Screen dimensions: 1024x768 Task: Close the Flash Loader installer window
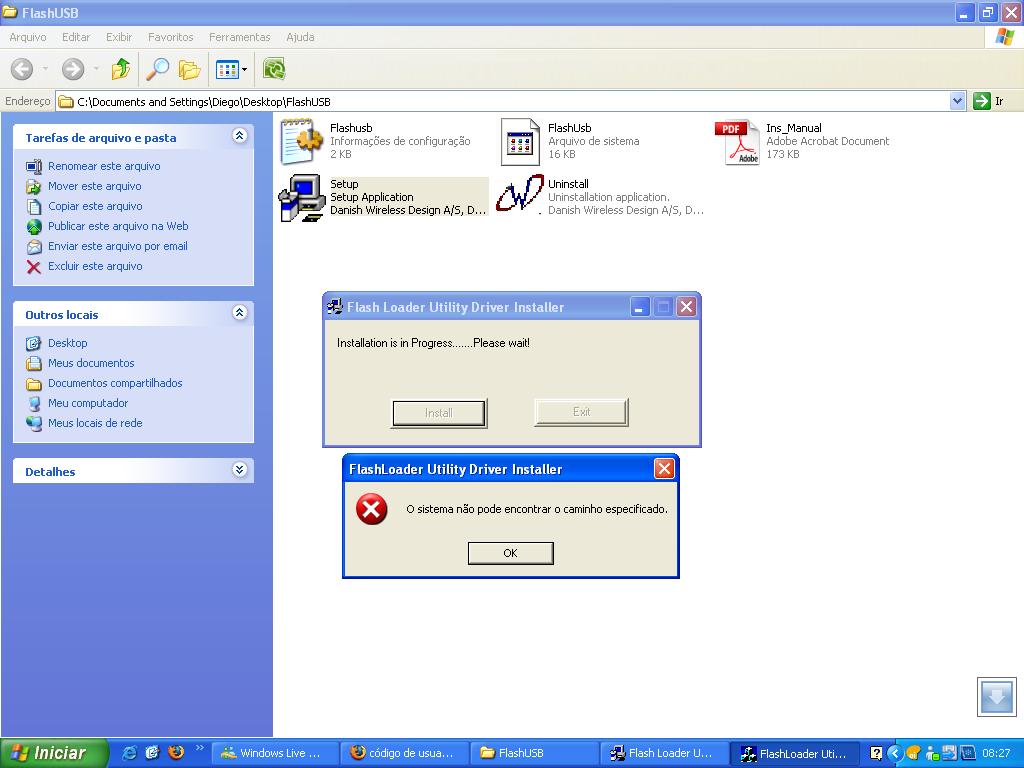click(686, 306)
